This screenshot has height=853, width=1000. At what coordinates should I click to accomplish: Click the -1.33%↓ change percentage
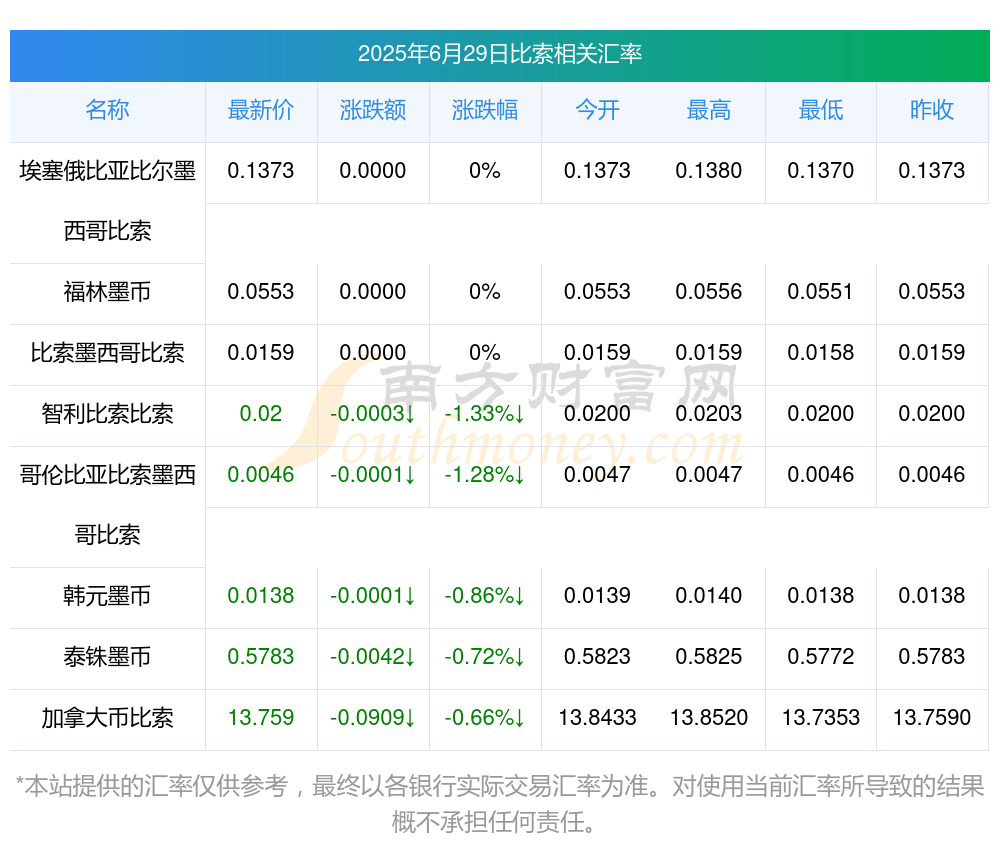(485, 414)
